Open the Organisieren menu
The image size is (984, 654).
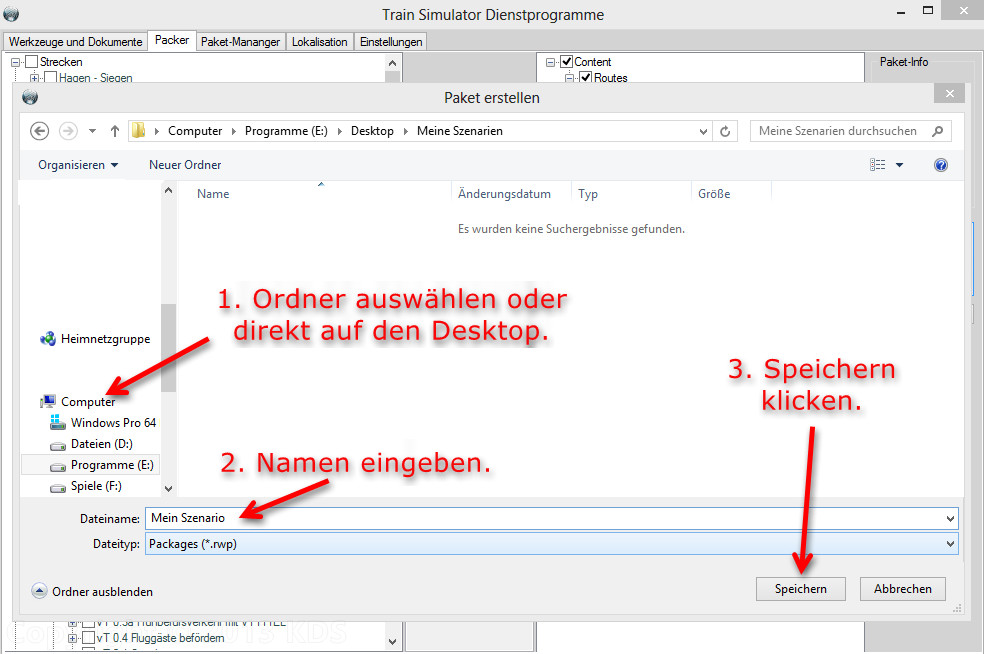[78, 165]
